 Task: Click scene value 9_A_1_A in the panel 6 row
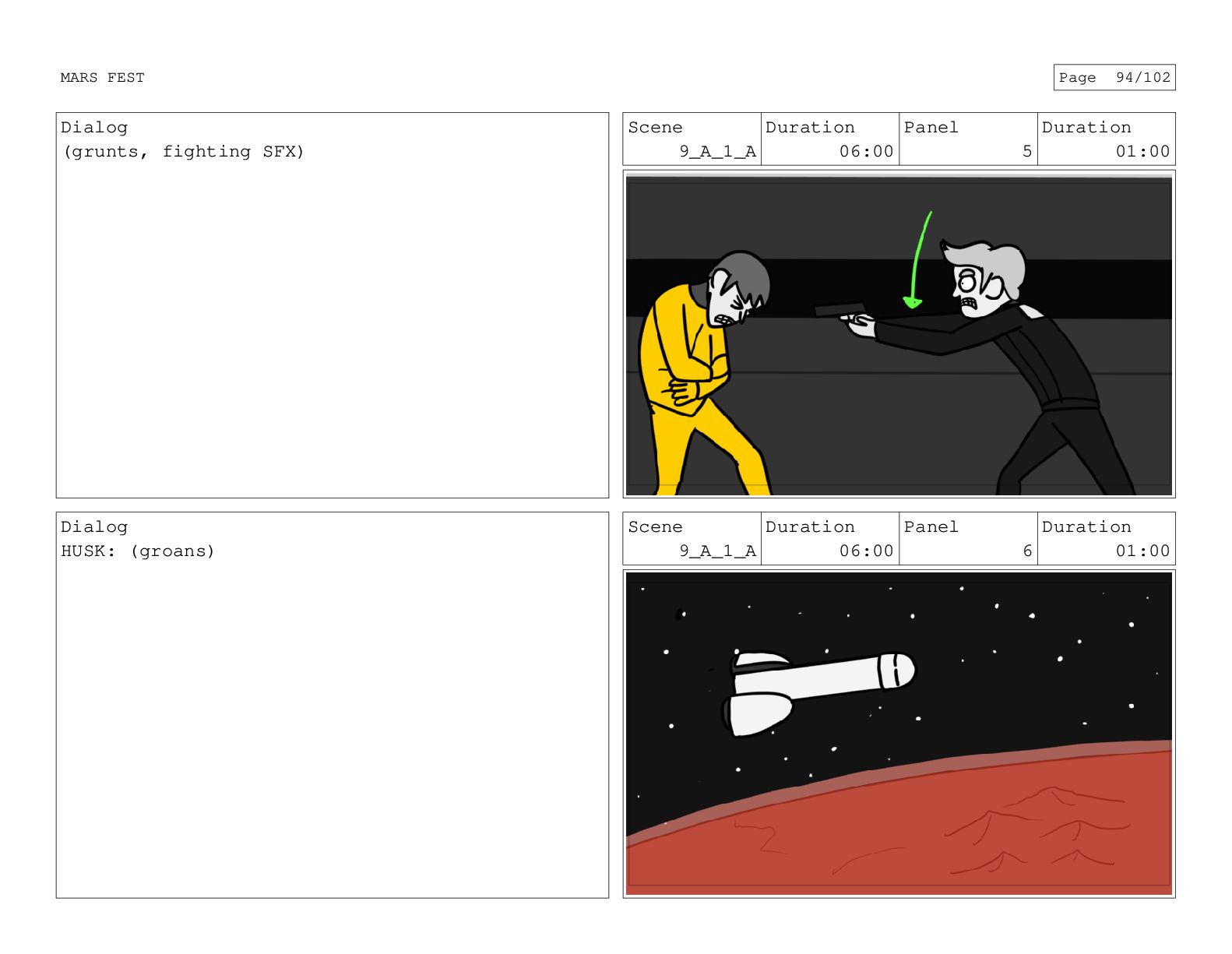[717, 551]
